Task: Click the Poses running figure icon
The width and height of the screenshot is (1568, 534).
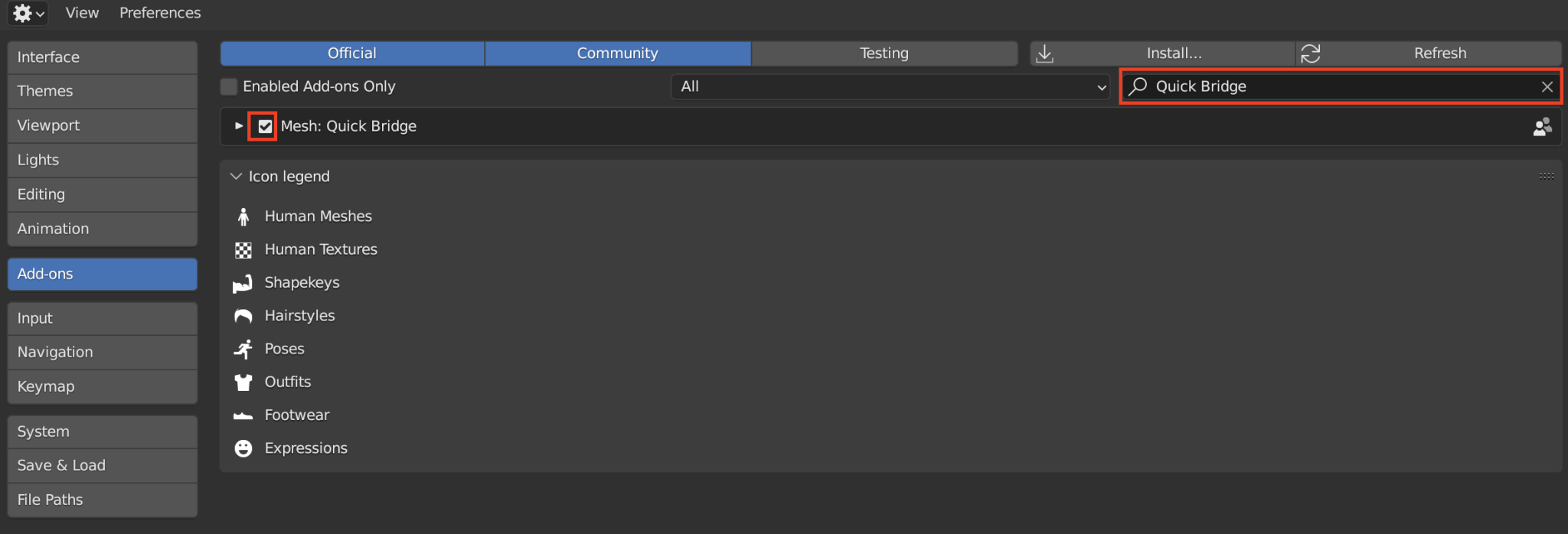Action: 243,350
